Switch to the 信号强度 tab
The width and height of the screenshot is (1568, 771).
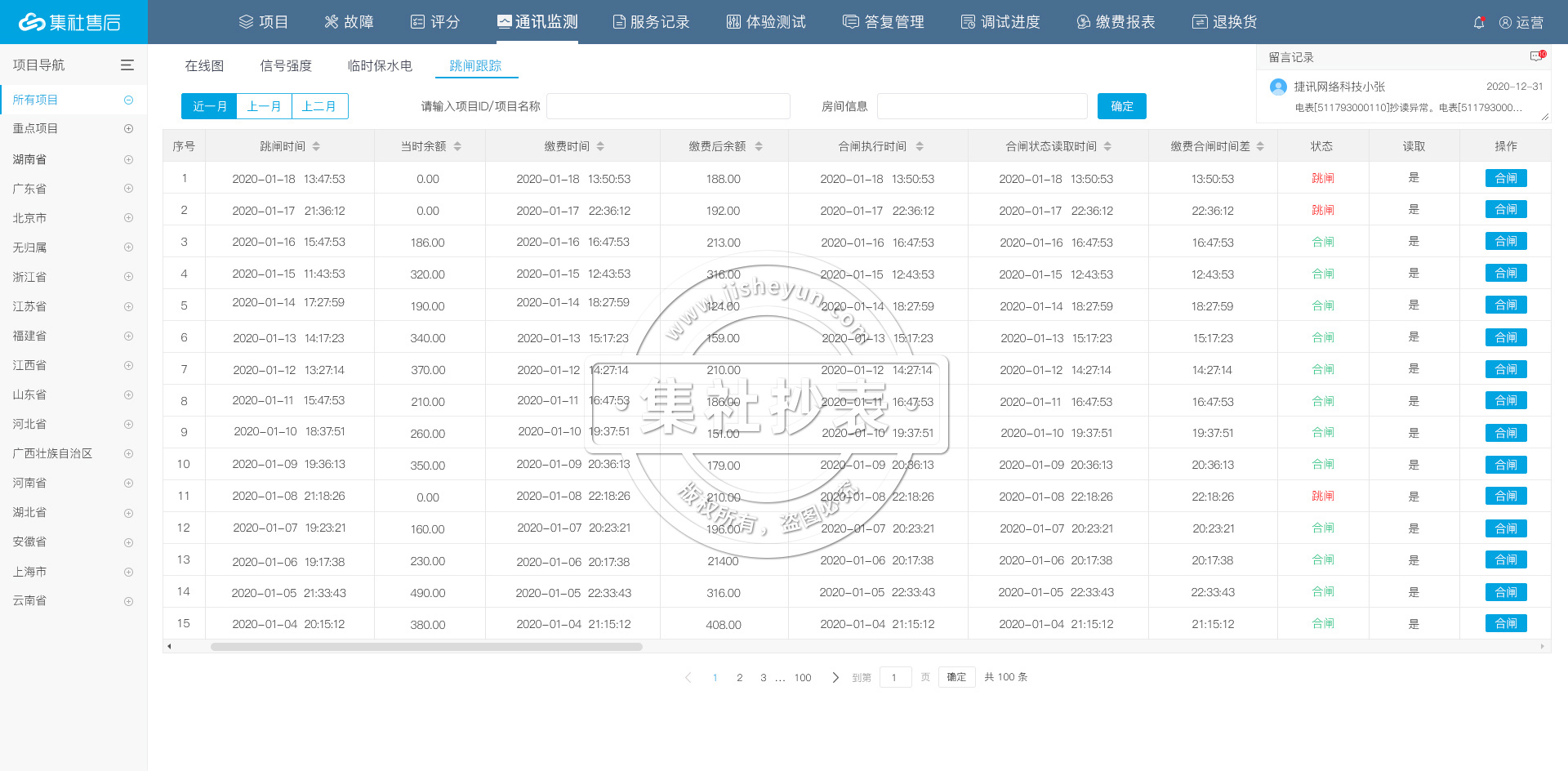(x=285, y=65)
